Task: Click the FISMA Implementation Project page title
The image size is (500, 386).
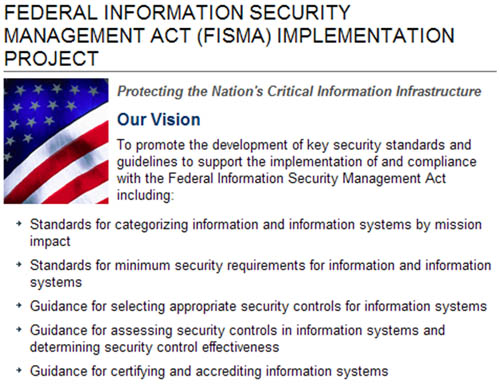Action: [x=229, y=35]
